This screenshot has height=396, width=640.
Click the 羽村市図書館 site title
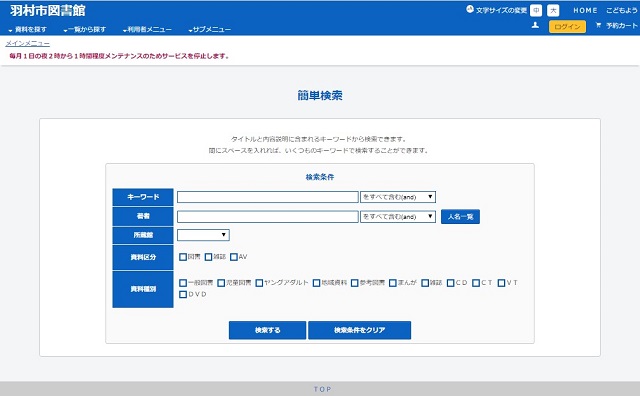pyautogui.click(x=48, y=10)
